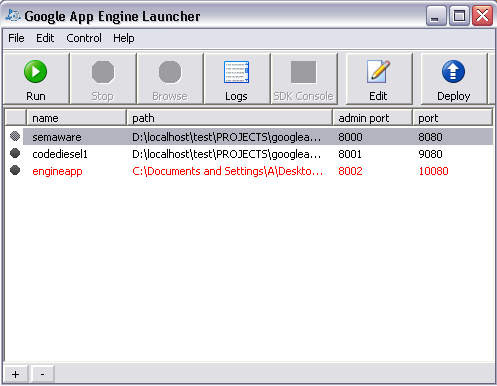Click the codediesel1 status indicator dot
The image size is (497, 386).
pyautogui.click(x=15, y=153)
